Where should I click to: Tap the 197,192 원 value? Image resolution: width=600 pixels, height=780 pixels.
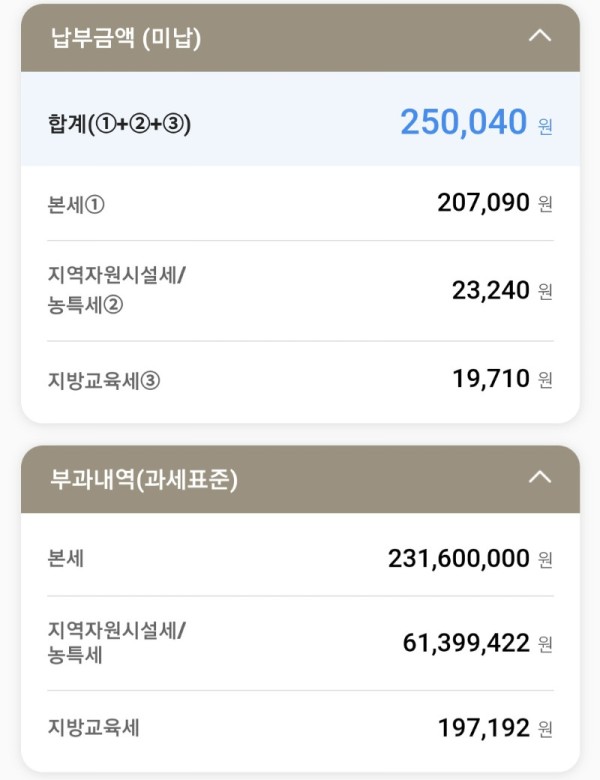pyautogui.click(x=495, y=728)
